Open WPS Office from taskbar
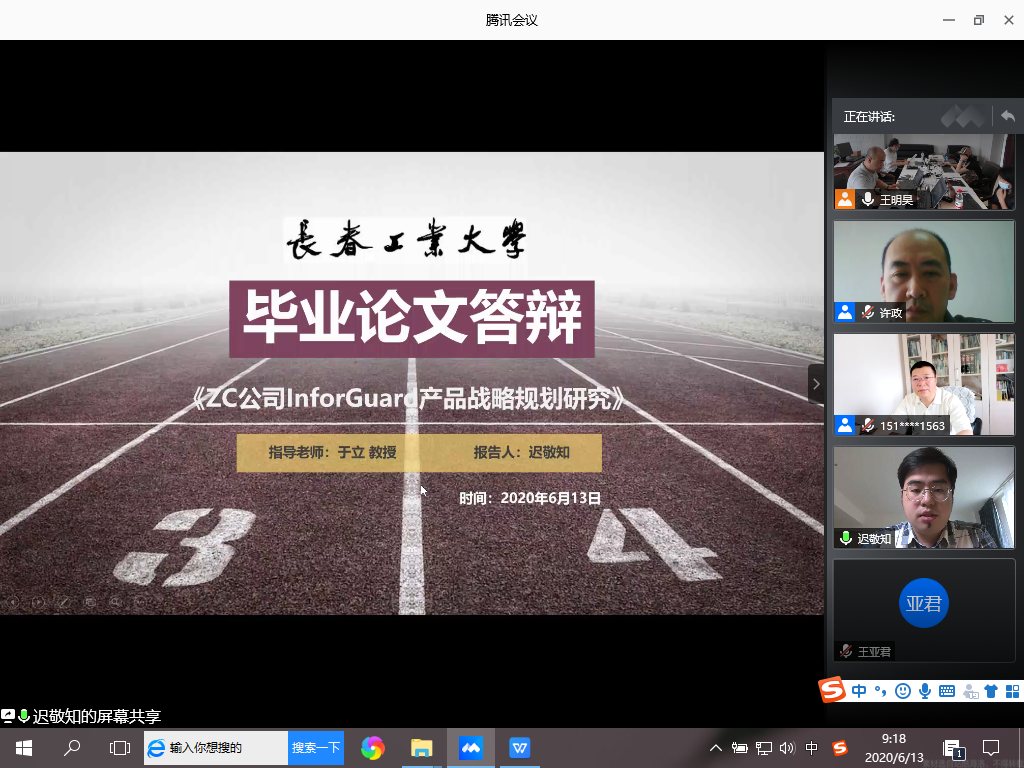Viewport: 1024px width, 768px height. point(520,748)
